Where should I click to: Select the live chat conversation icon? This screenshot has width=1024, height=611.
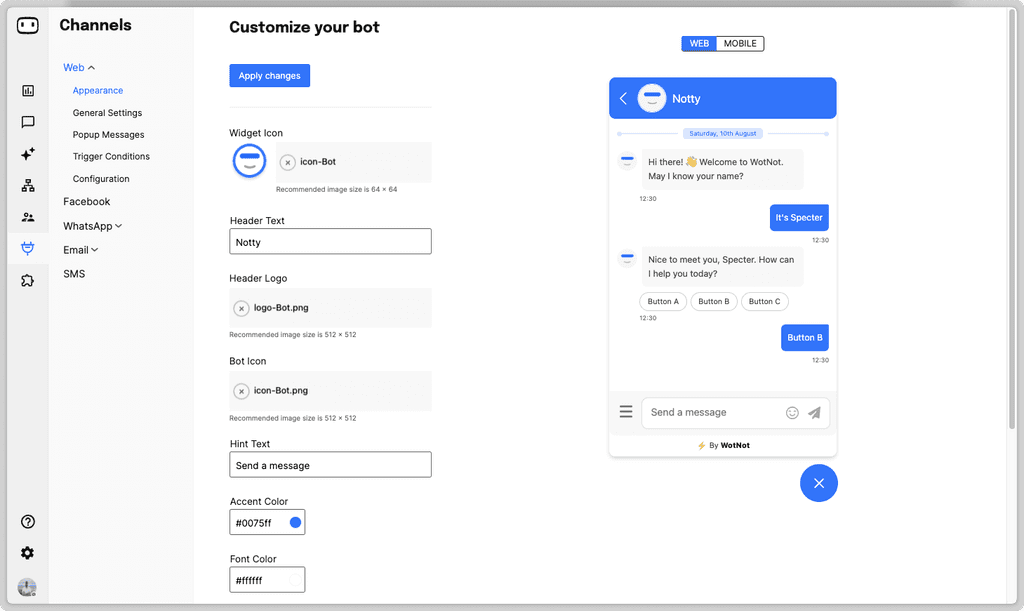tap(27, 122)
